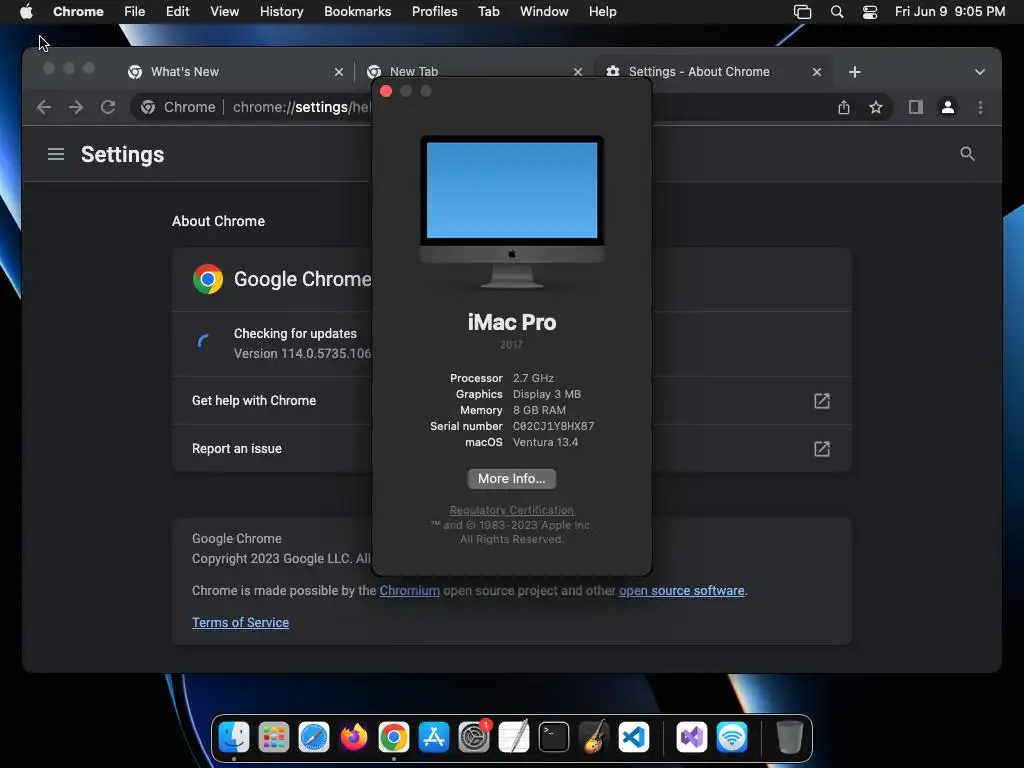Open Control Center in the menu bar
This screenshot has height=768, width=1024.
[870, 12]
